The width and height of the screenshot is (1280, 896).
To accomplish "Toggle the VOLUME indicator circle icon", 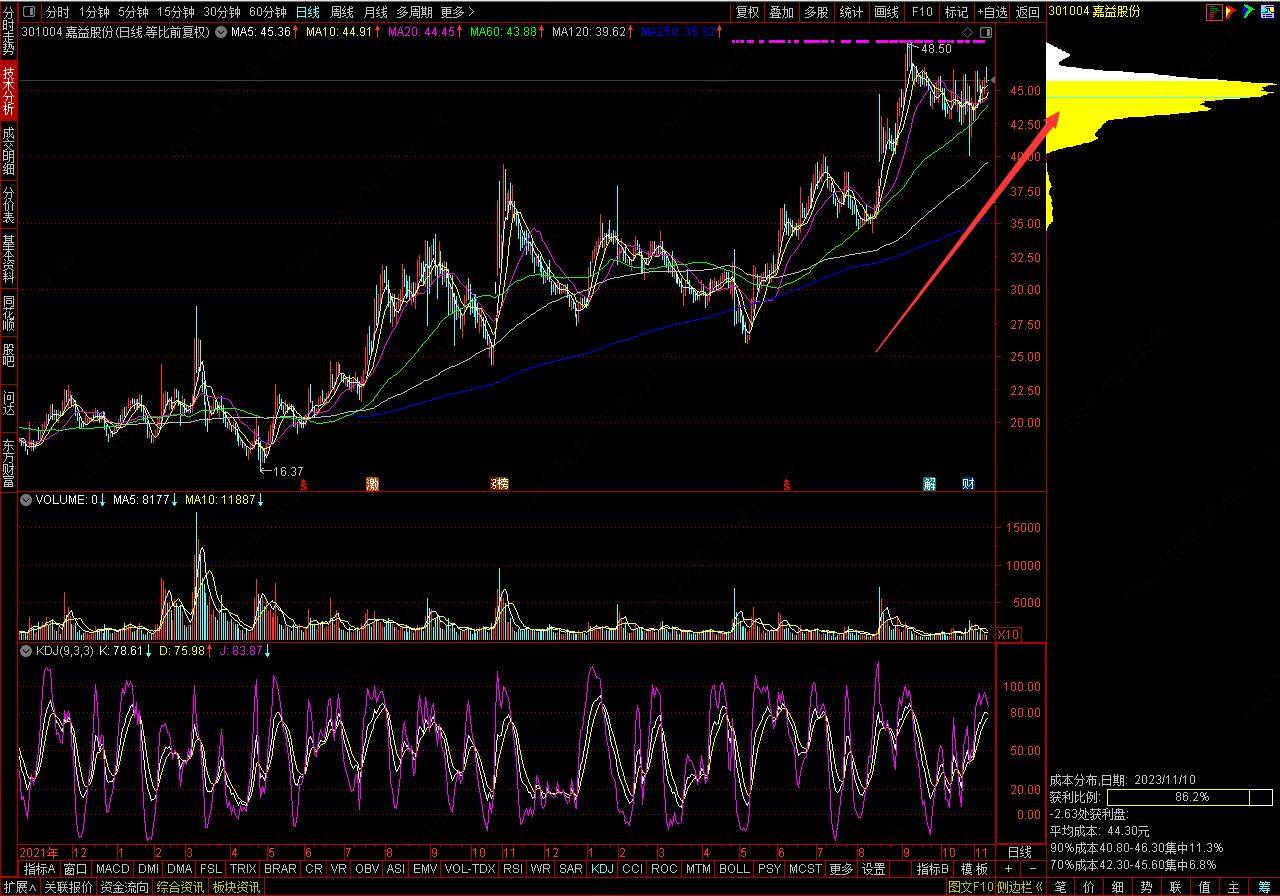I will click(x=27, y=499).
